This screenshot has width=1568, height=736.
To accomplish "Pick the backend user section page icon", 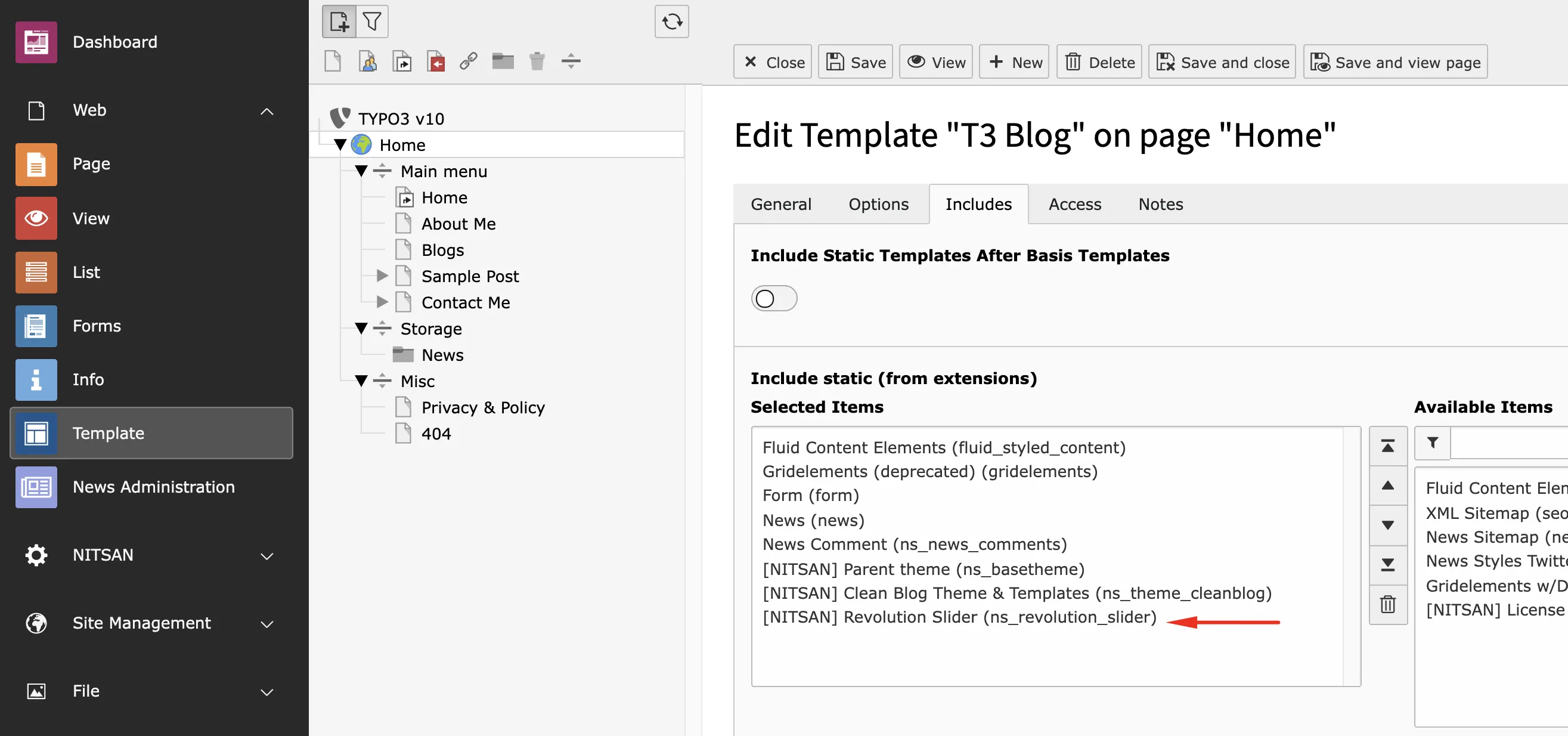I will [x=367, y=61].
